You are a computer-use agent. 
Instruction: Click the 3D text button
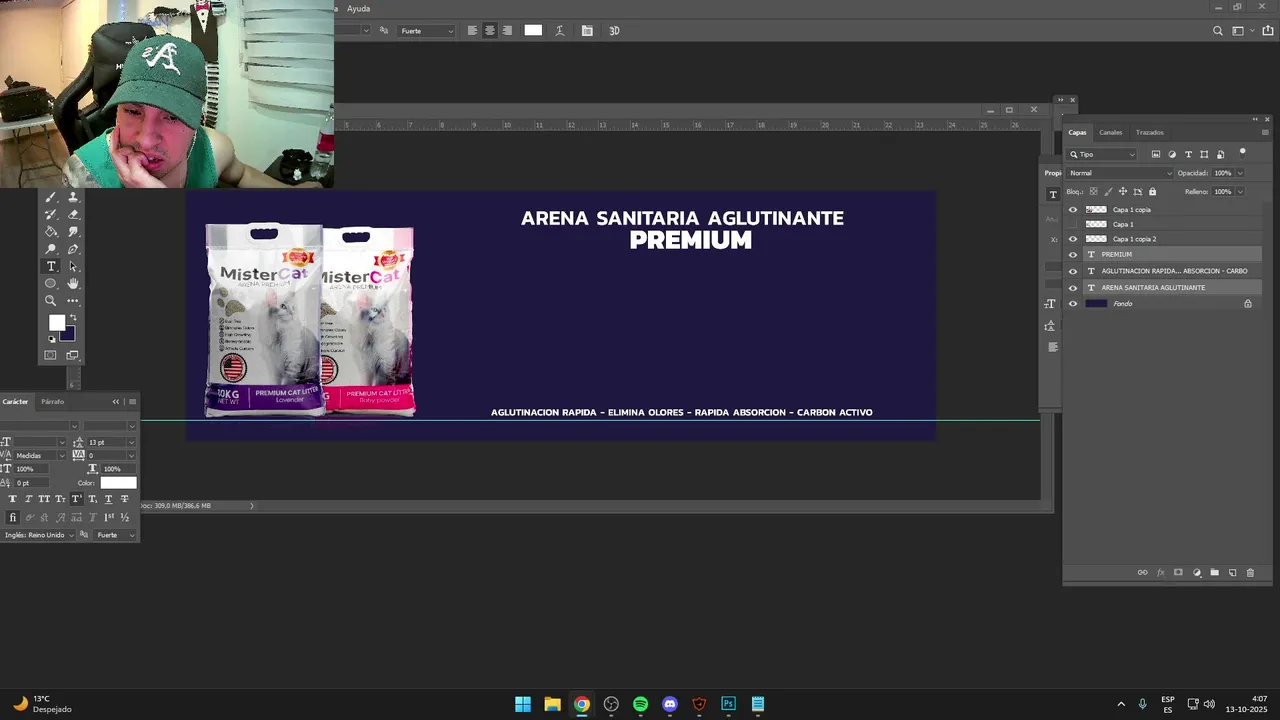[x=614, y=31]
